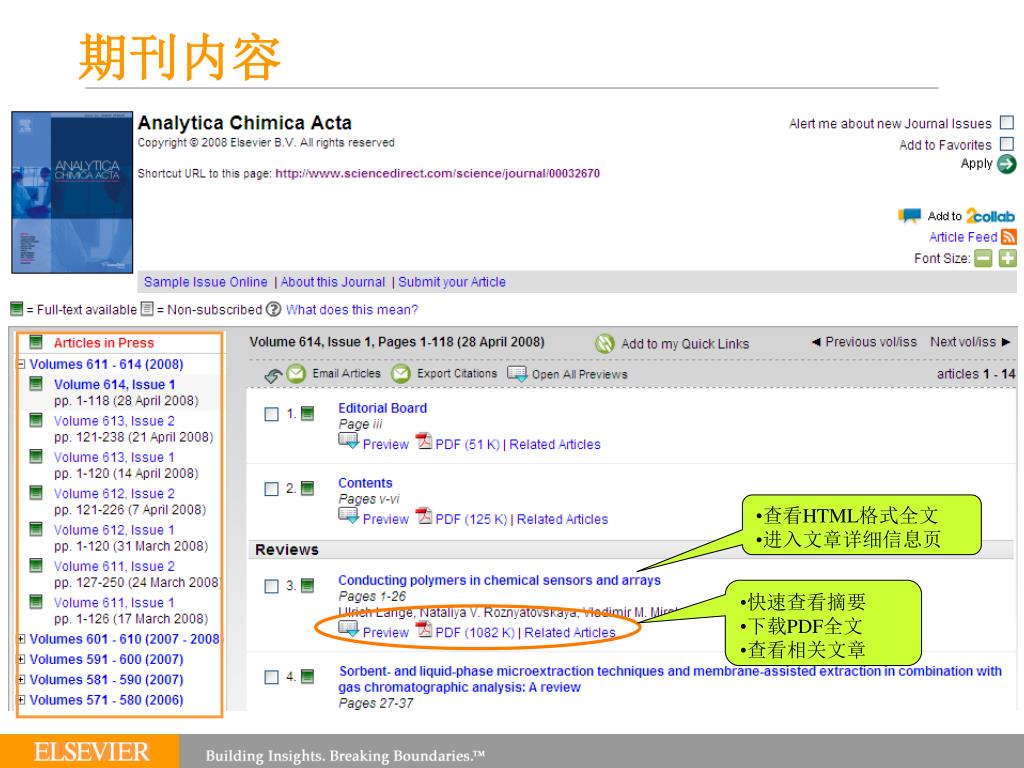The width and height of the screenshot is (1024, 768).
Task: Click the full-text icon beside Volume 613, Issue 2
Action: pyautogui.click(x=36, y=420)
